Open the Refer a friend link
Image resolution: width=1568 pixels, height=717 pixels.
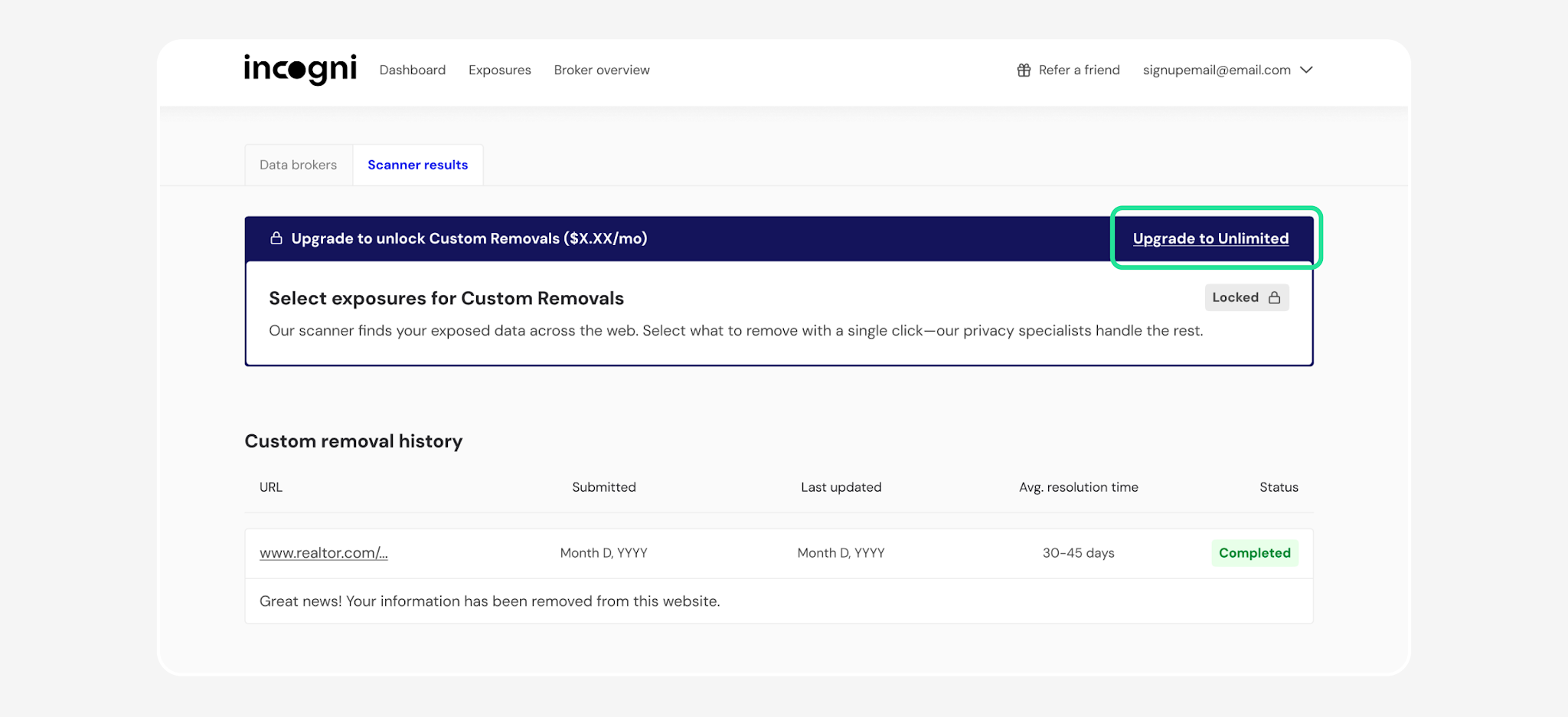pos(1079,70)
